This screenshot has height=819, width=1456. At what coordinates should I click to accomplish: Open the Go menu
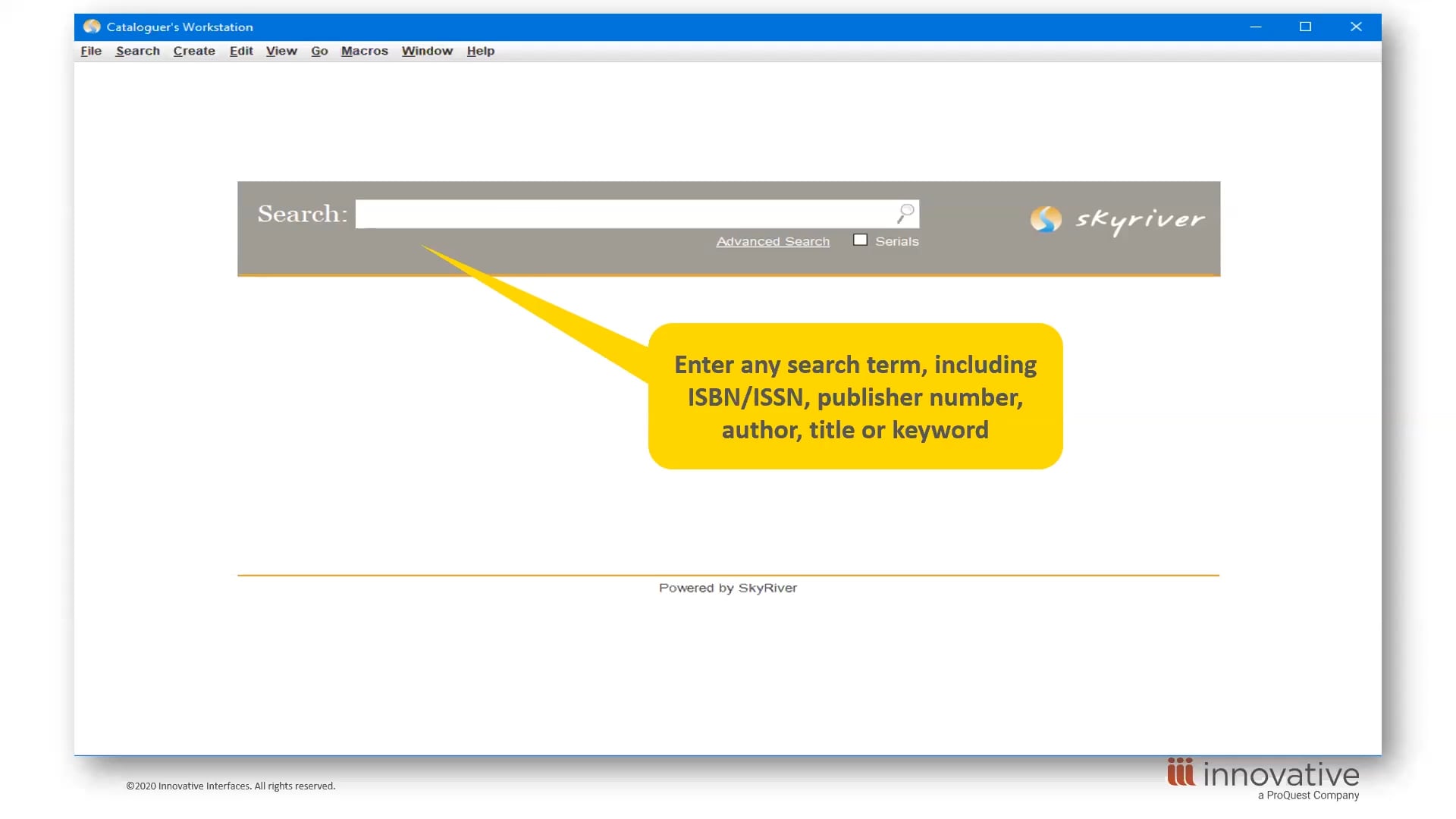click(x=319, y=51)
